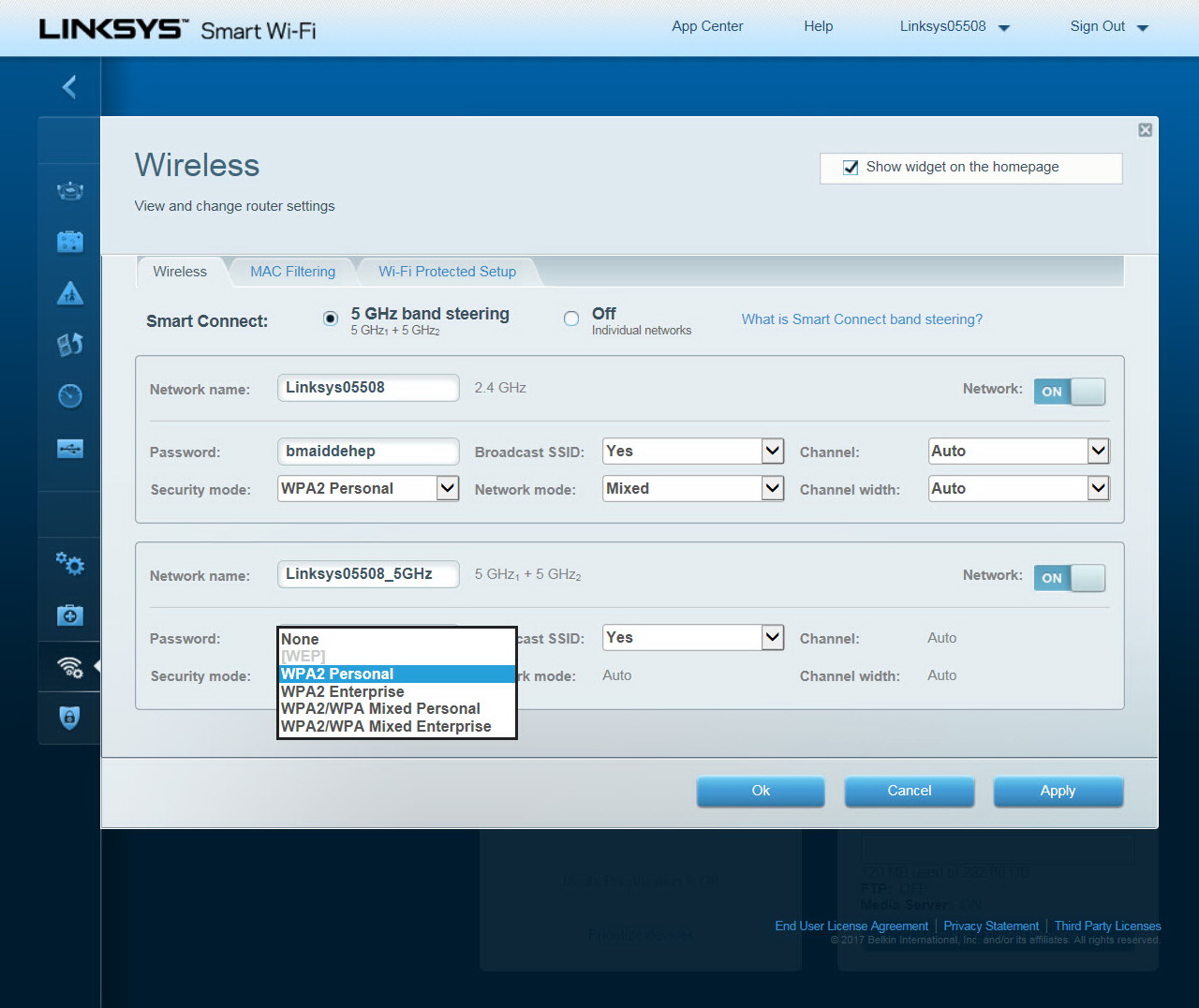Open End User License Agreement link
The width and height of the screenshot is (1199, 1008).
click(851, 926)
